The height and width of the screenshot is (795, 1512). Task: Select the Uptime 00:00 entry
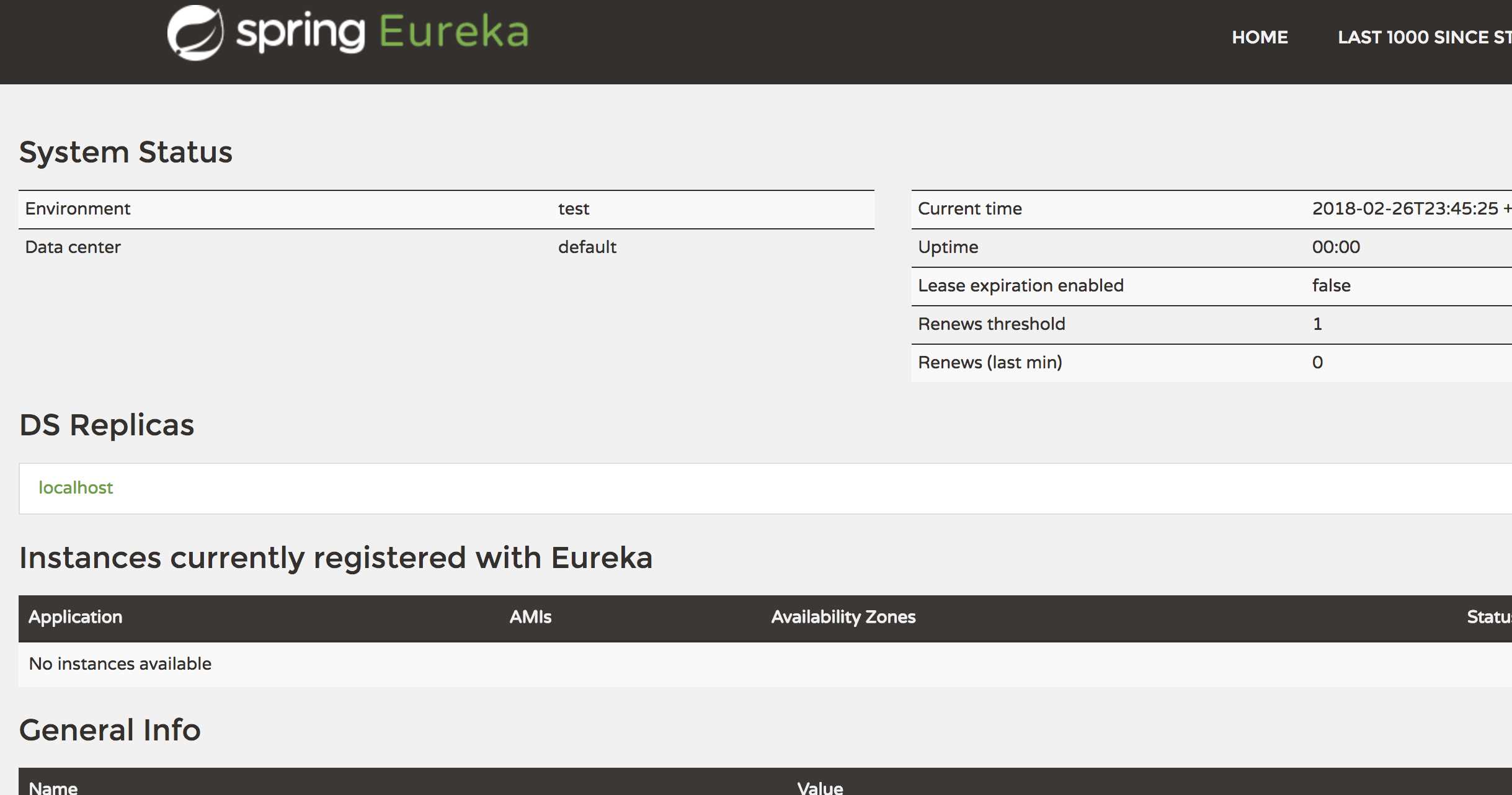click(x=1336, y=247)
